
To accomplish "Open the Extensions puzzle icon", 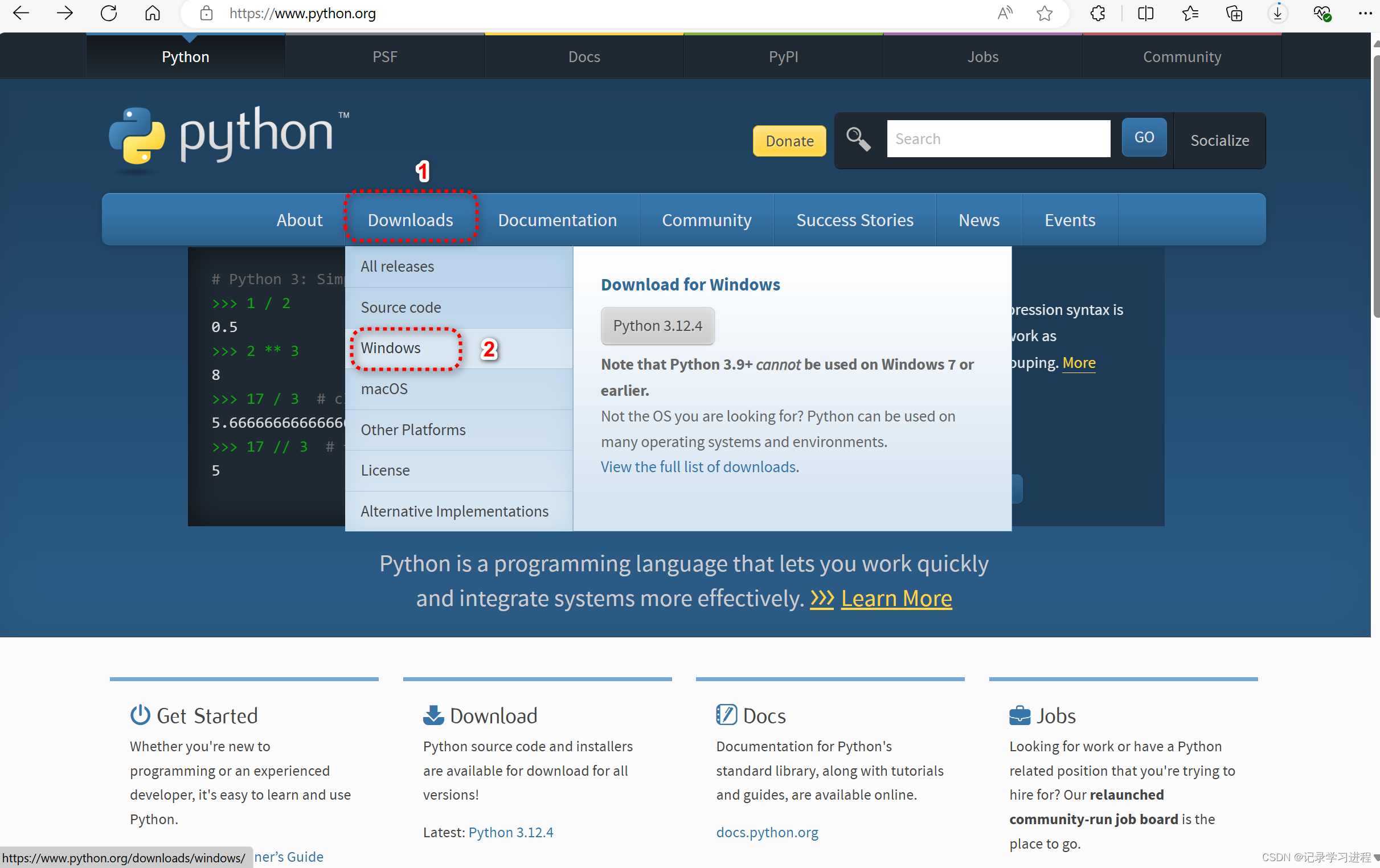I will tap(1098, 13).
